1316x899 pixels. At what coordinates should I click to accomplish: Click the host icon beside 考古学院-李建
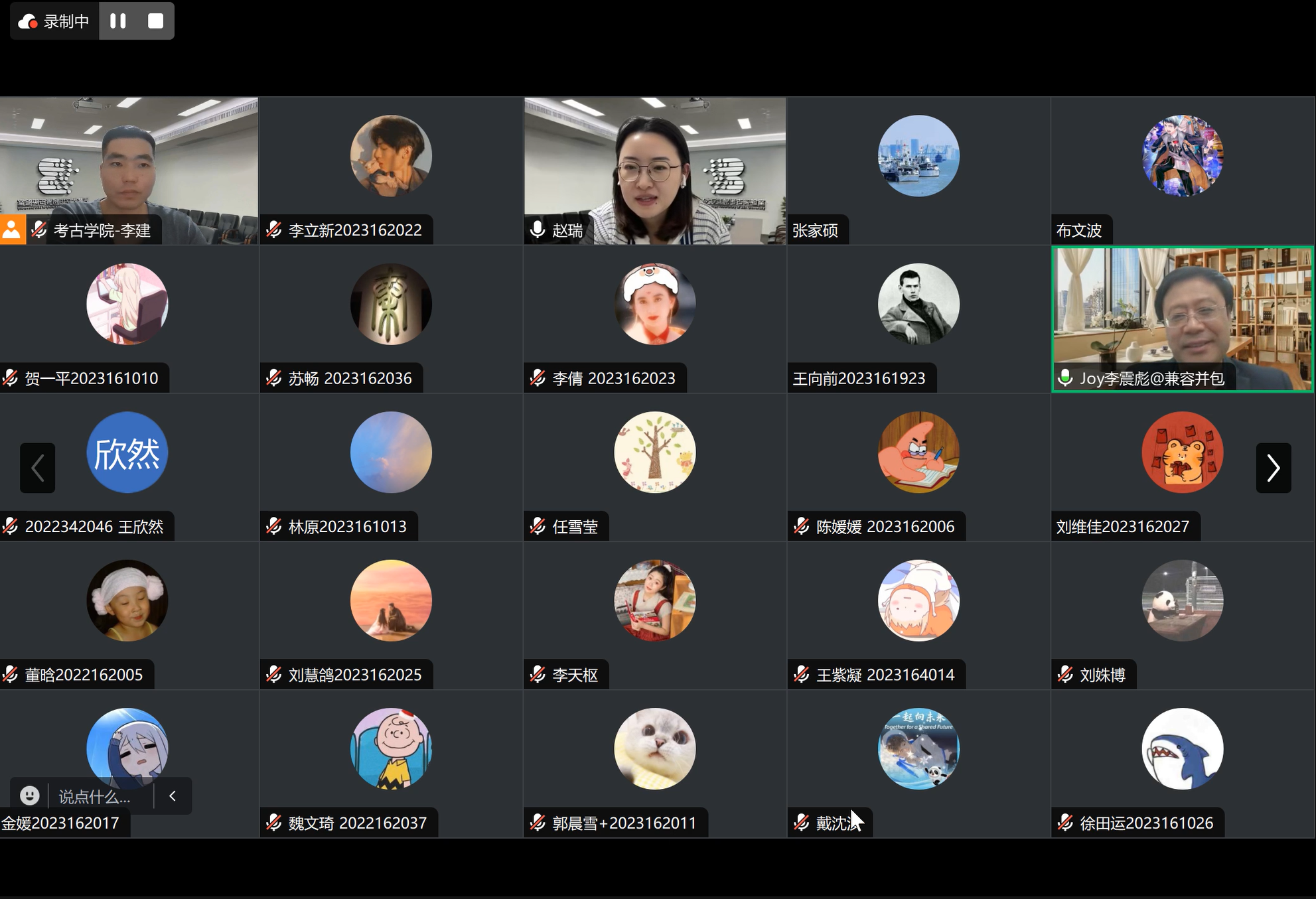[x=13, y=230]
